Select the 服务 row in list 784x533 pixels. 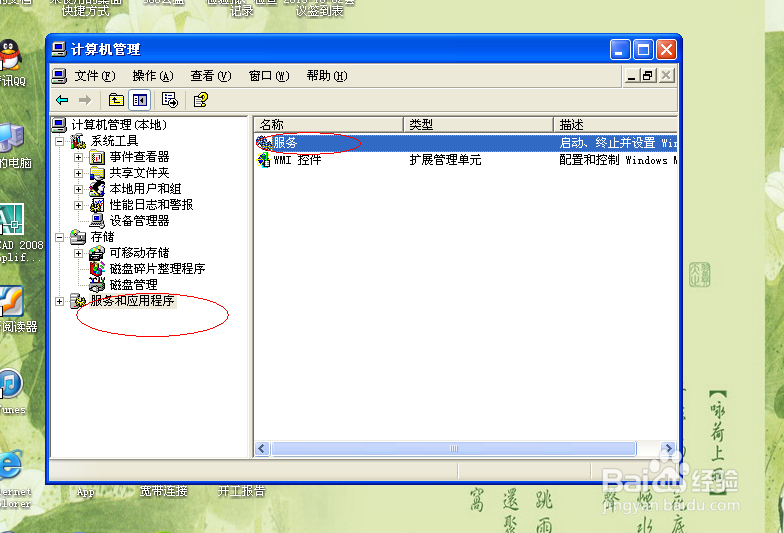tap(466, 143)
